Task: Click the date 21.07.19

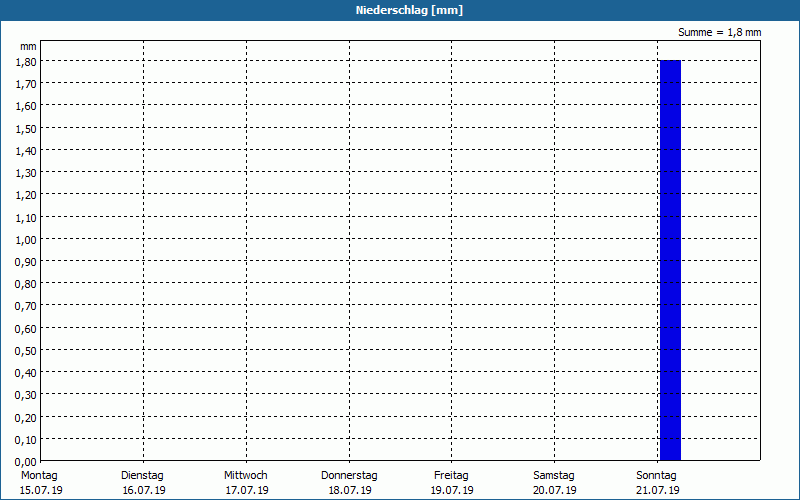Action: tap(658, 490)
